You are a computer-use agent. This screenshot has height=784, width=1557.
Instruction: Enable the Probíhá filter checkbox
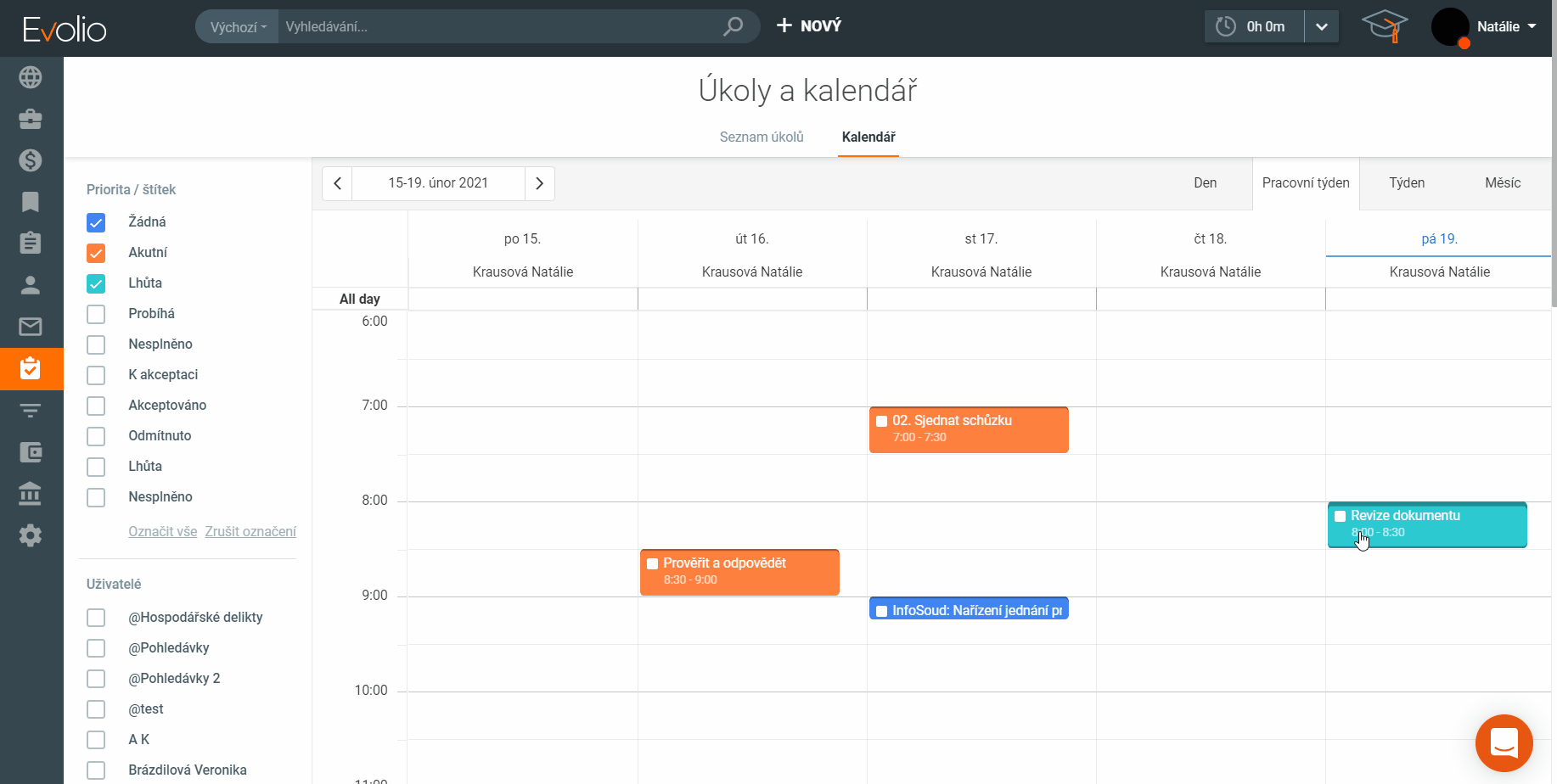96,314
